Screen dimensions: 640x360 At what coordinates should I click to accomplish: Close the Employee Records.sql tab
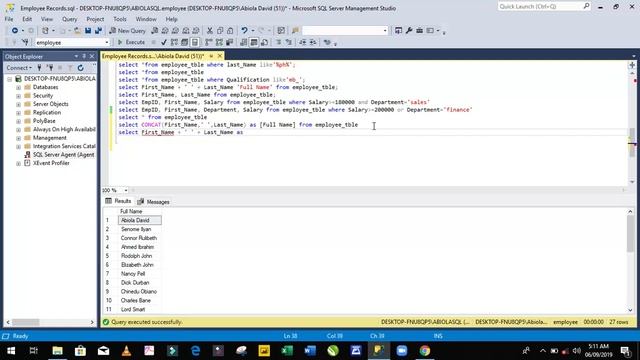(x=220, y=56)
